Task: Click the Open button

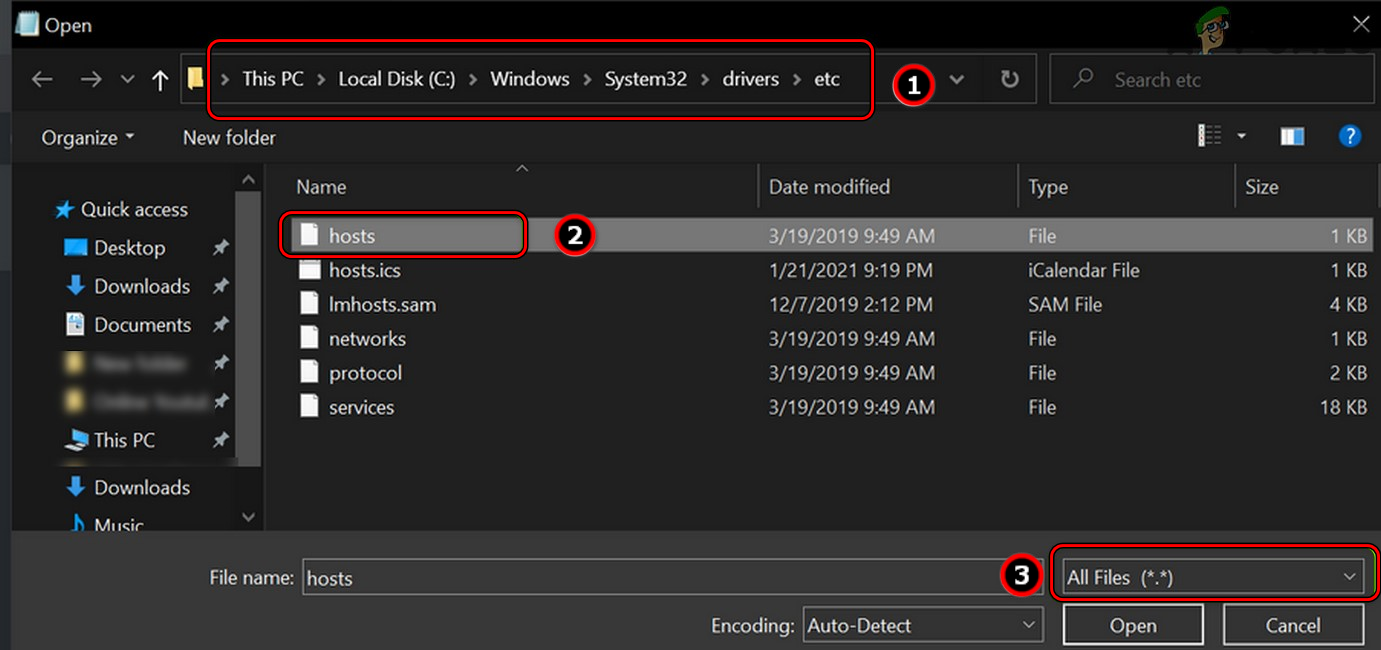Action: coord(1133,624)
